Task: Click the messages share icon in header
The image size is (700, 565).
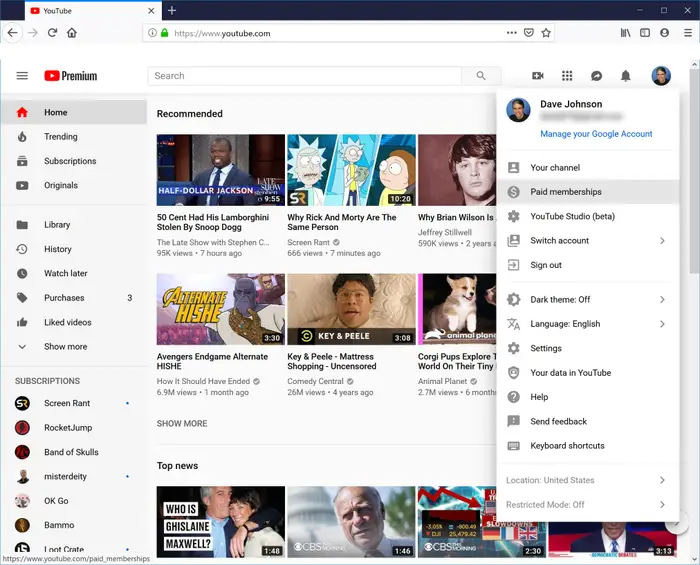Action: [597, 76]
